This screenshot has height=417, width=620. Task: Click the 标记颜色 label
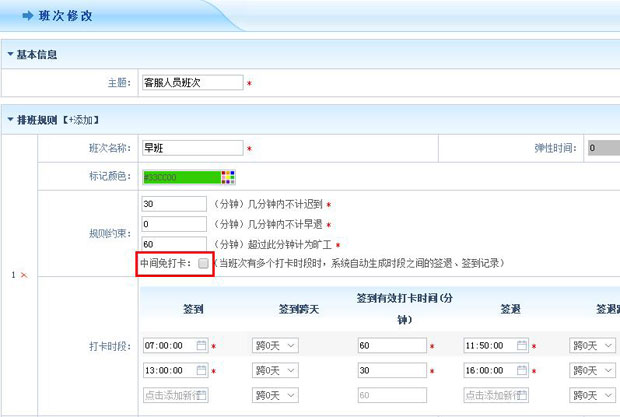pos(110,176)
